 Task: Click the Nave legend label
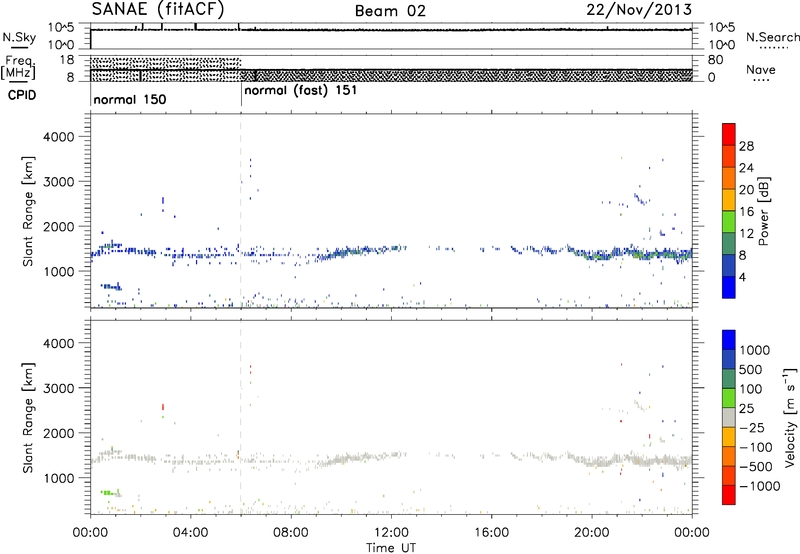(761, 69)
